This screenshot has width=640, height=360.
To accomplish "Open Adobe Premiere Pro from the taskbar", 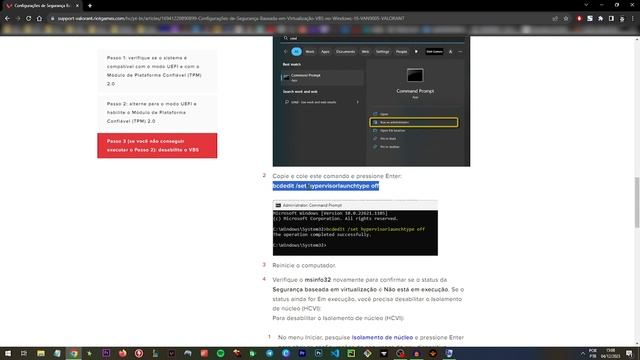I will click(302, 353).
